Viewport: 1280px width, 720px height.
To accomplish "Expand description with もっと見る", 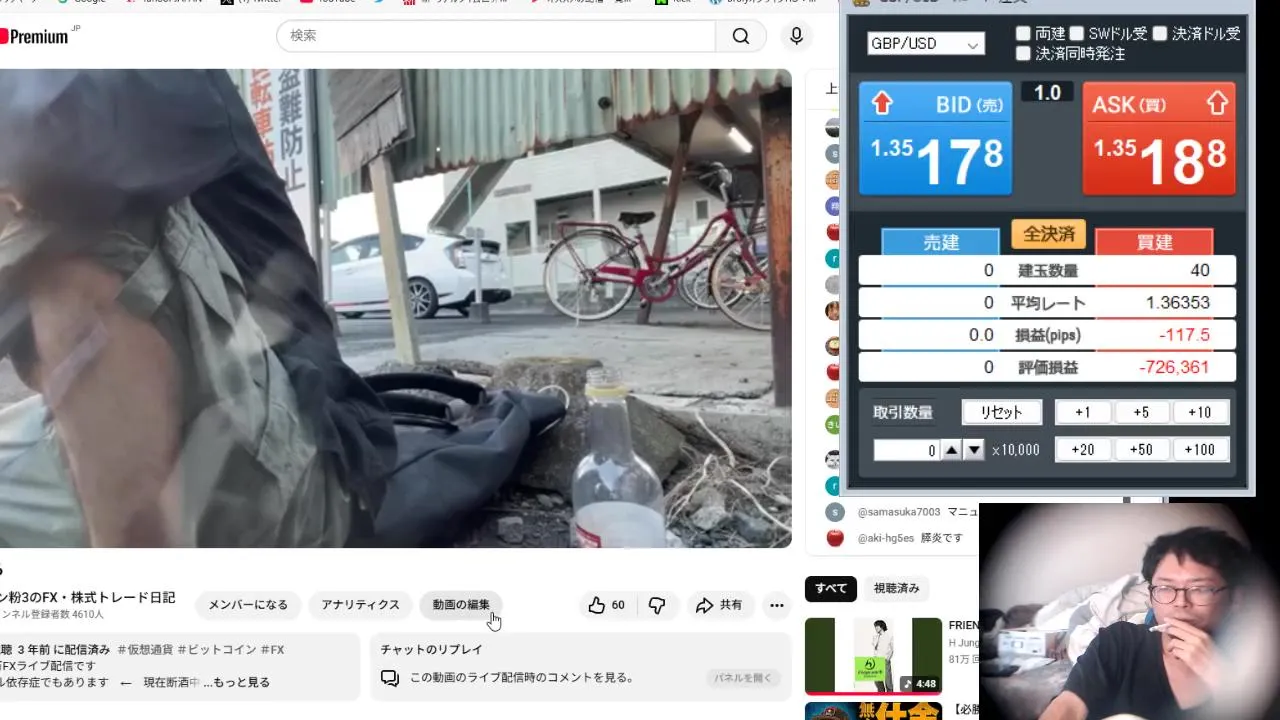I will tap(241, 683).
